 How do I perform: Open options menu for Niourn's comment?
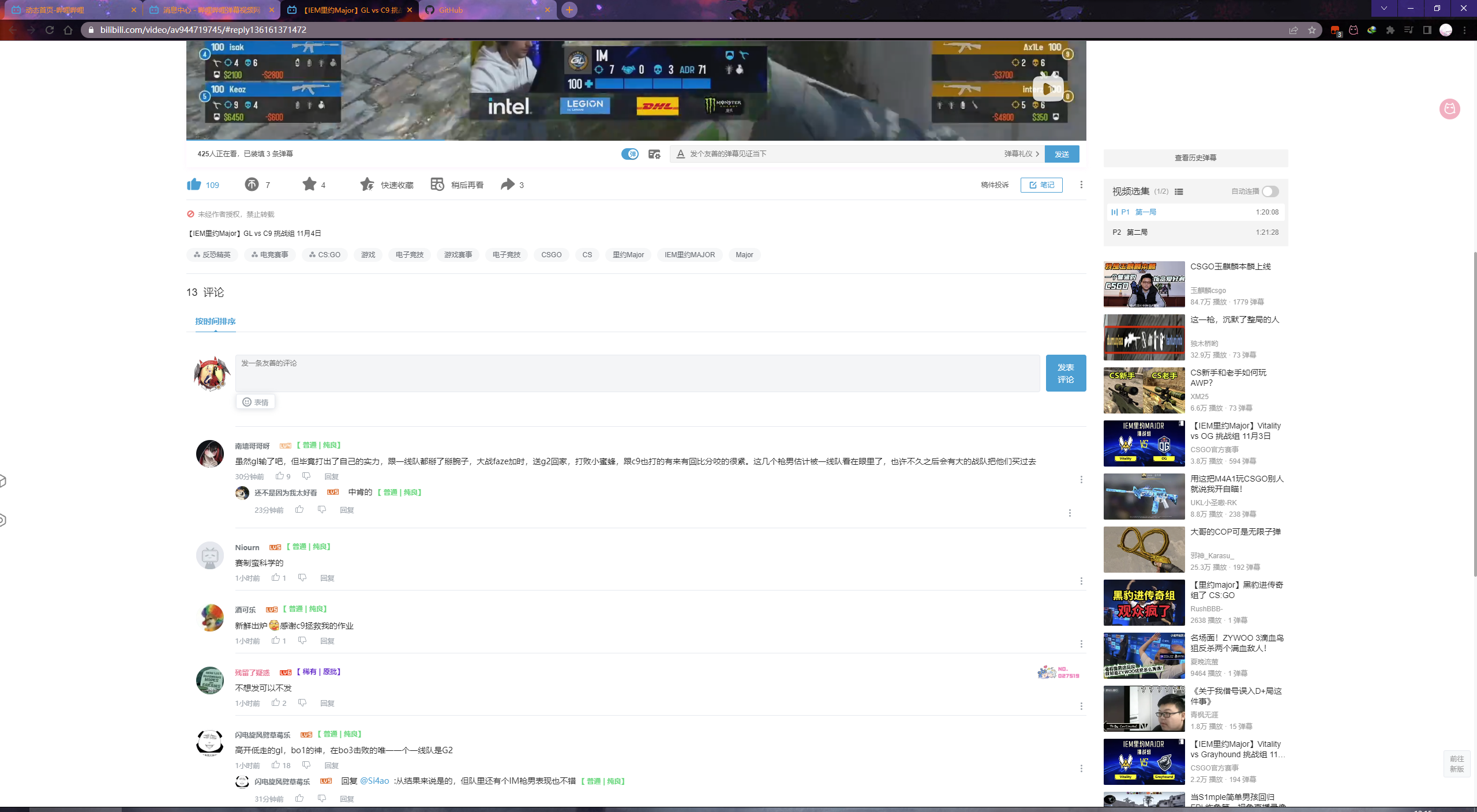point(1081,581)
